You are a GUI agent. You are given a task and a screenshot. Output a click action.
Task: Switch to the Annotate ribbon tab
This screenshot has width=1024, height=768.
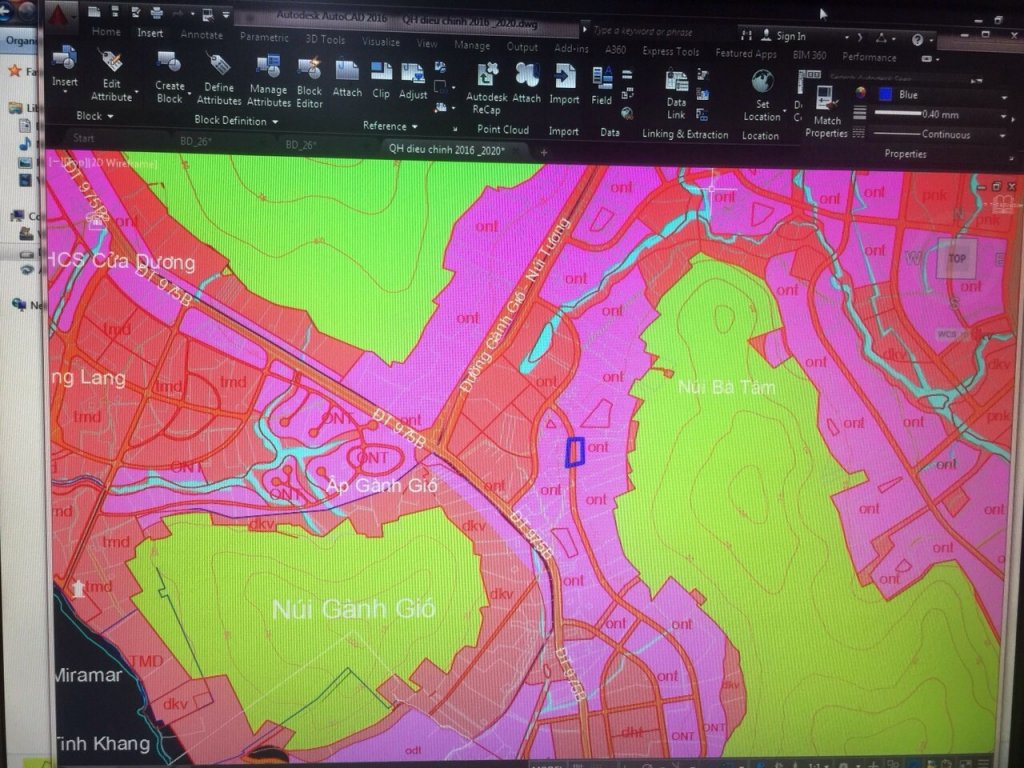tap(201, 35)
